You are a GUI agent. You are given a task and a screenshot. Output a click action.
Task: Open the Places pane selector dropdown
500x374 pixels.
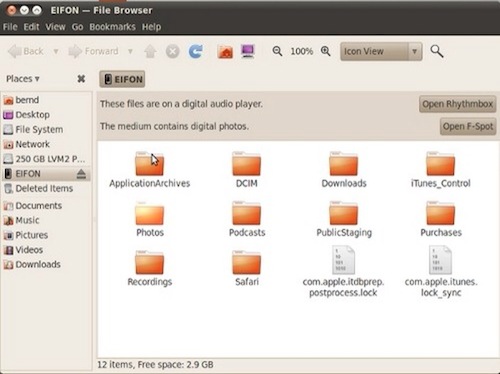pyautogui.click(x=23, y=79)
